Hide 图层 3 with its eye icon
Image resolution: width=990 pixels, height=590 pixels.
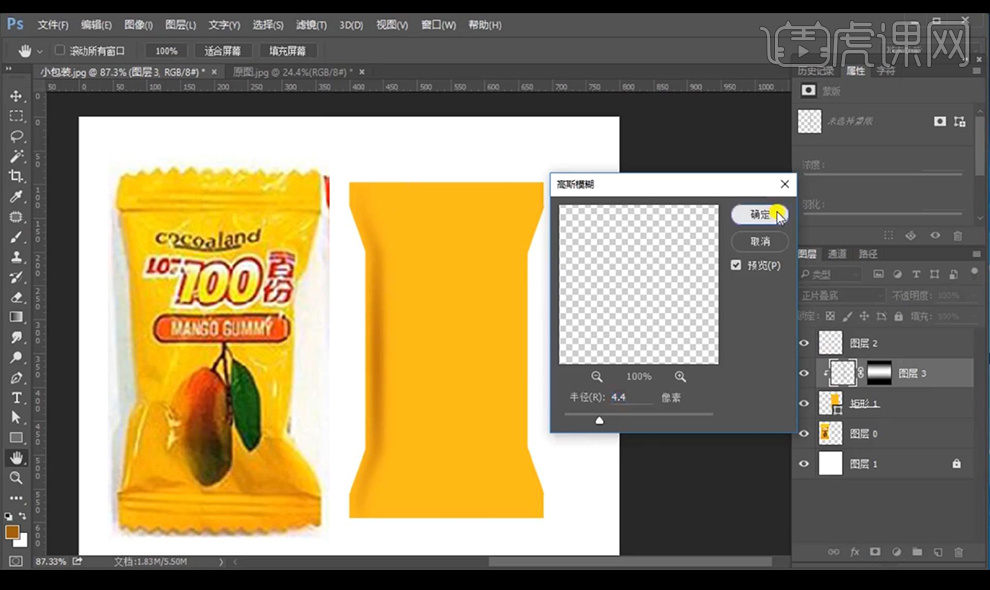pos(804,373)
